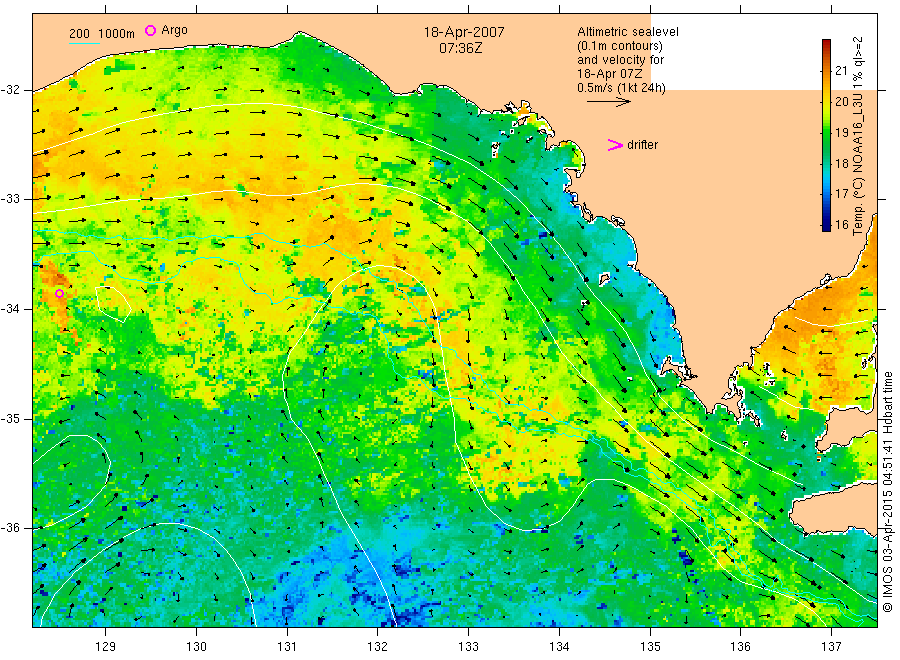Click longitude axis label 137
The width and height of the screenshot is (900, 660).
(831, 646)
